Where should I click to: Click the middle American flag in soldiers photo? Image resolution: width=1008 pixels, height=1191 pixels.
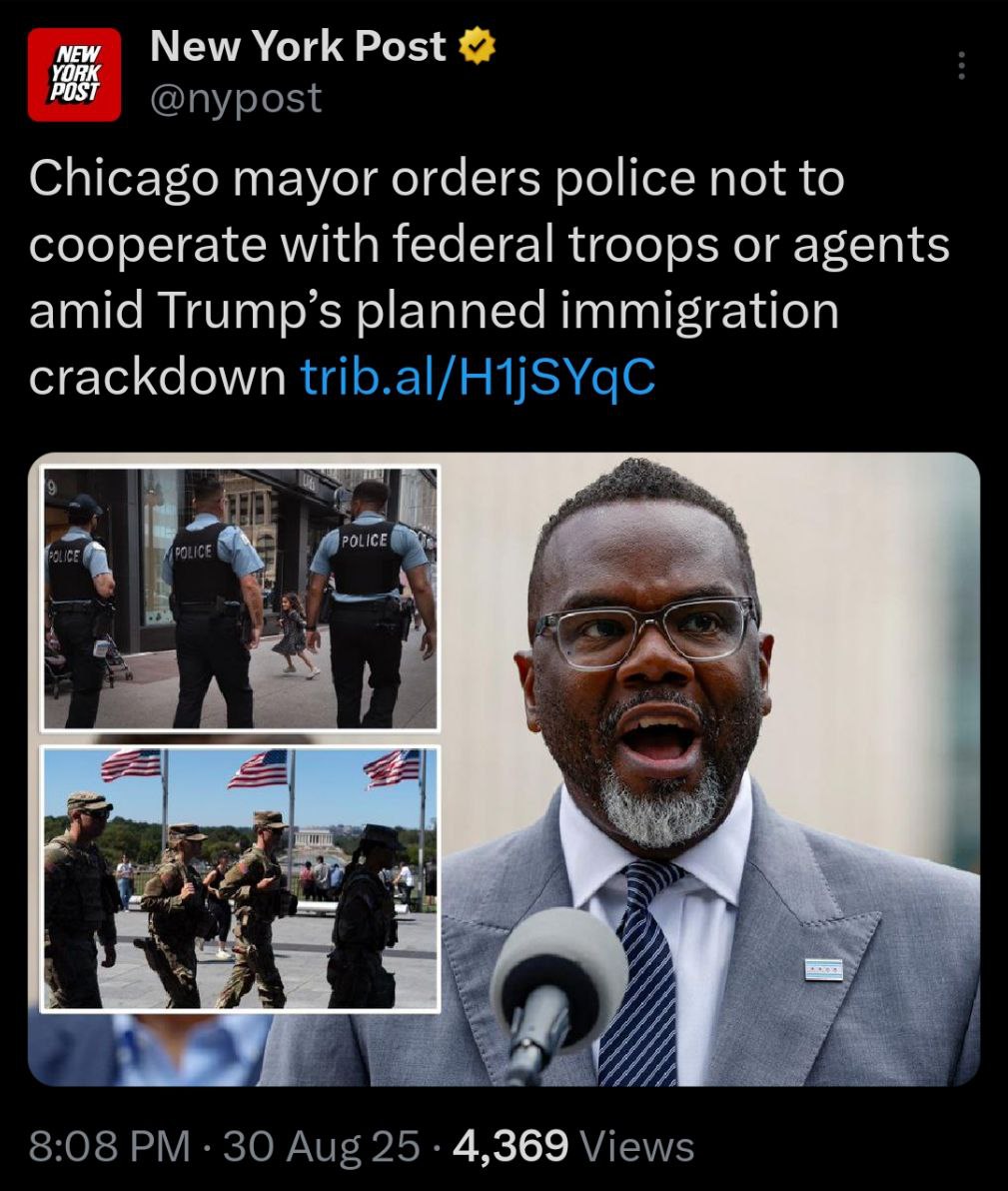click(x=260, y=769)
